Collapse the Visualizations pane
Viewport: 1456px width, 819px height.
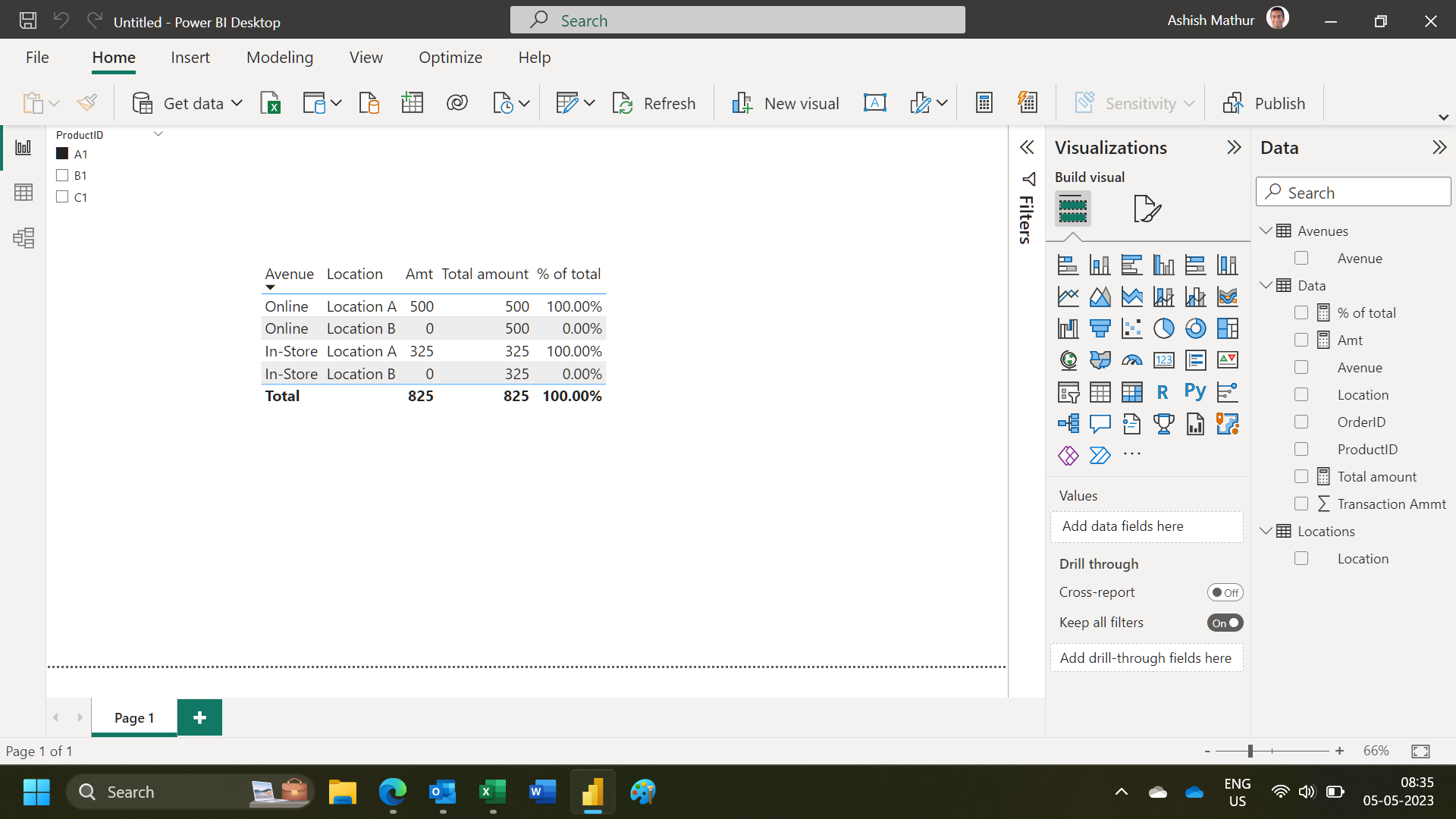(x=1234, y=147)
